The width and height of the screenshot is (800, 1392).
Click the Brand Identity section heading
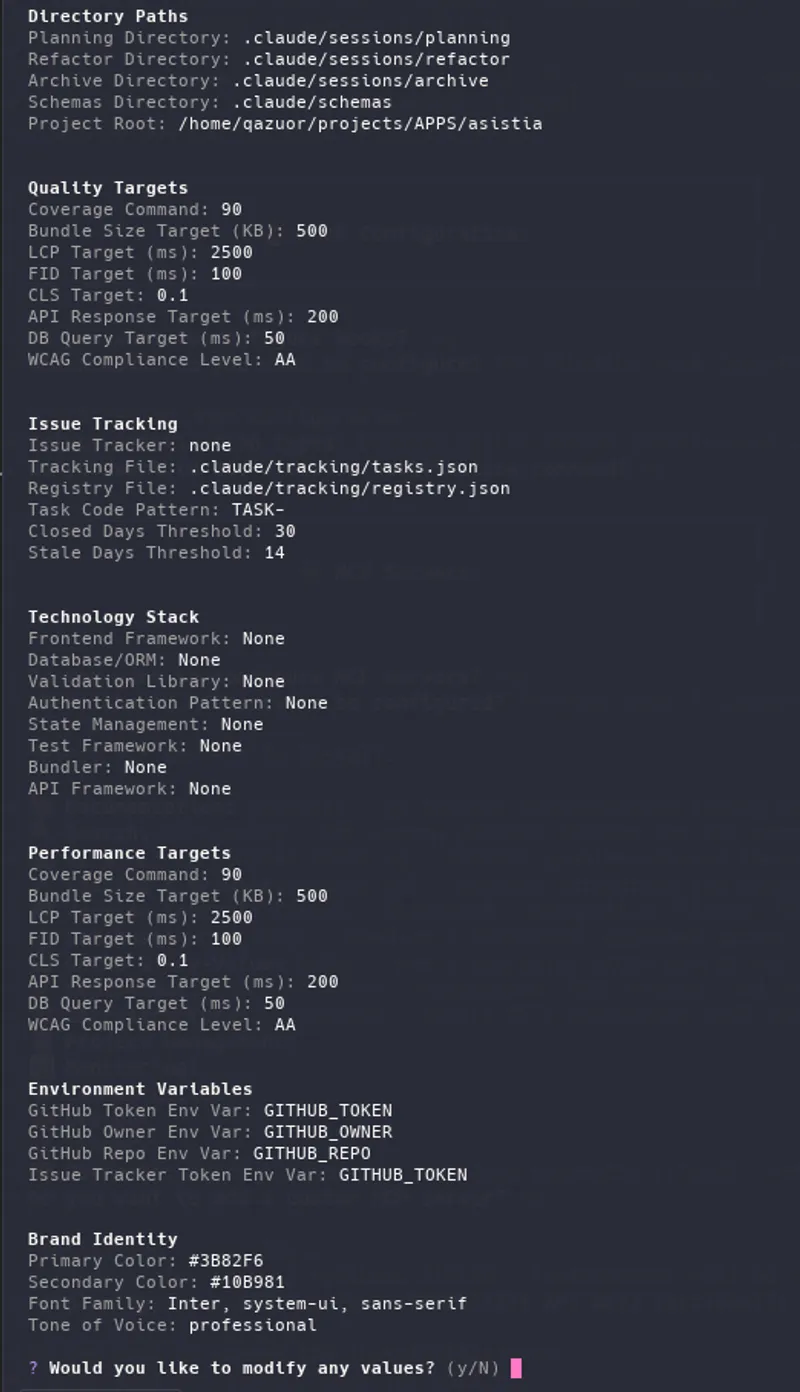click(102, 1239)
